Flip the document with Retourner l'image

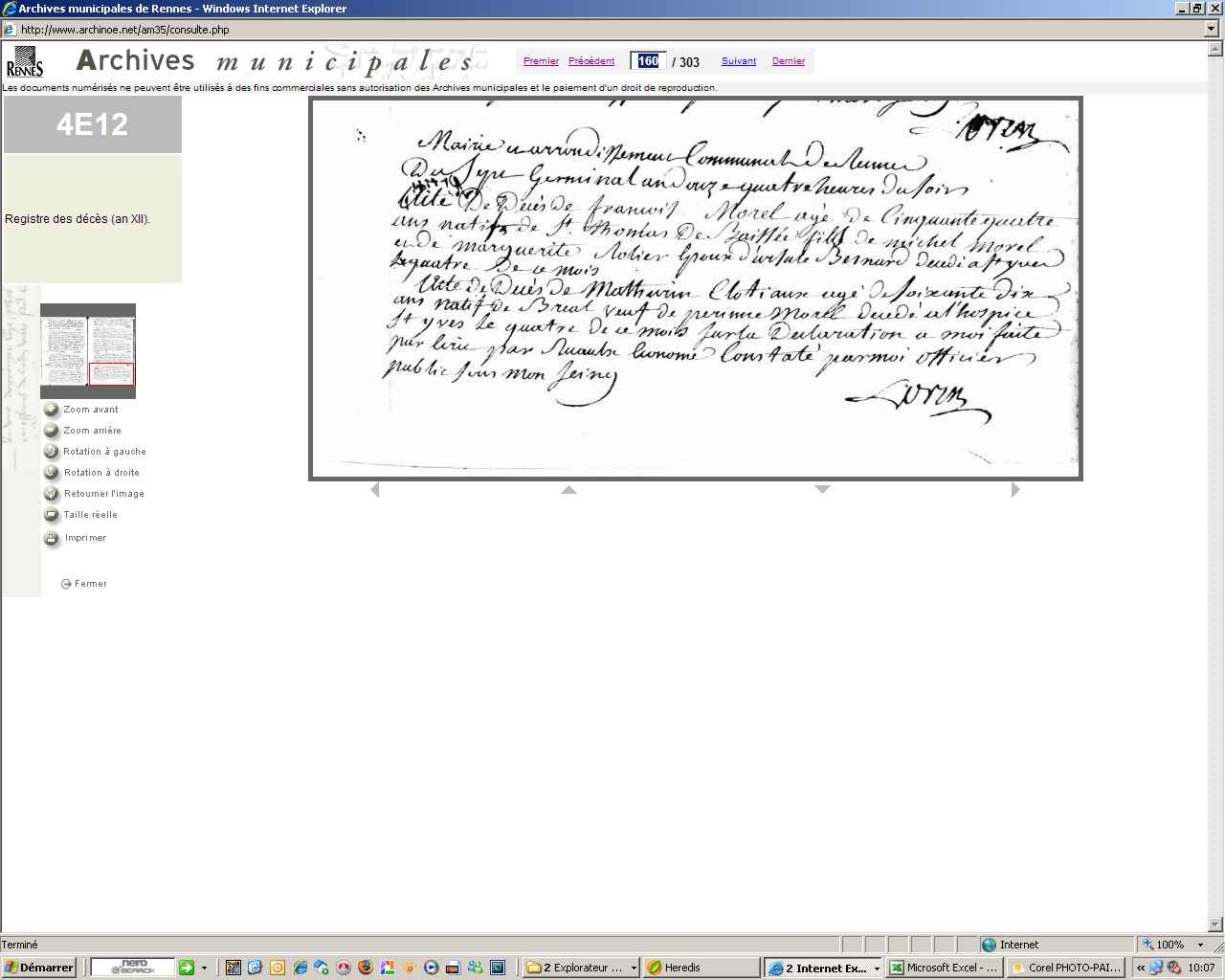(52, 494)
